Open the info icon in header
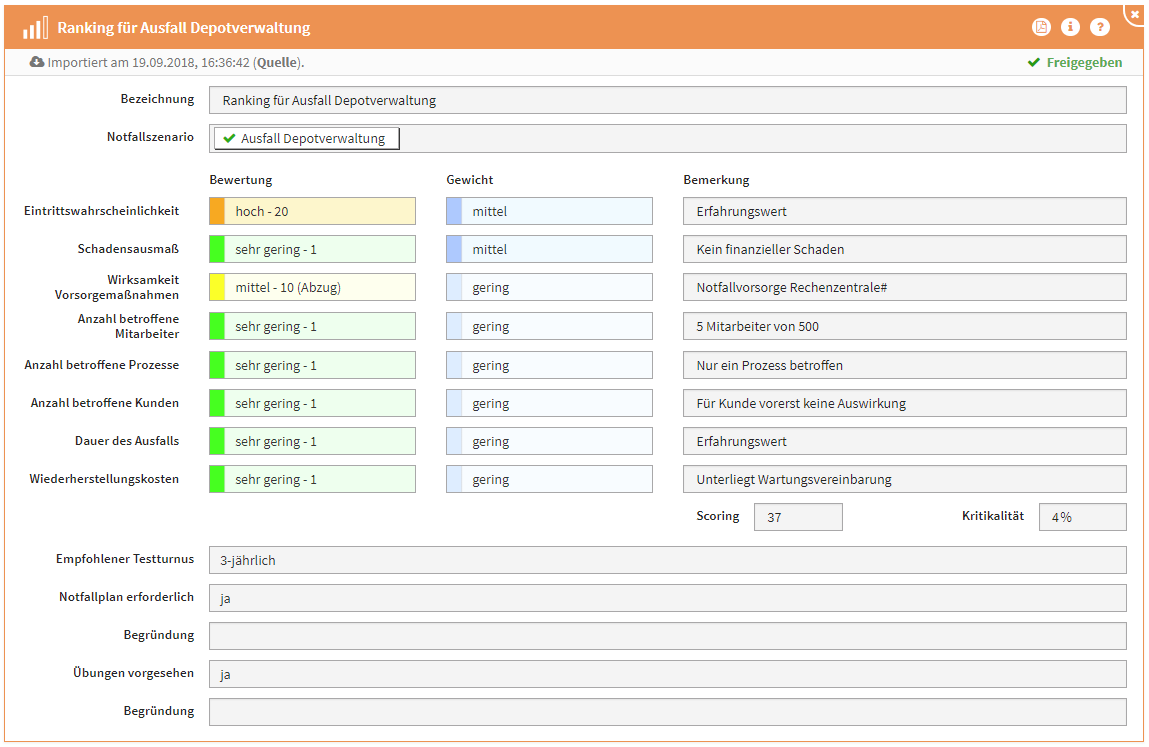Viewport: 1149px width, 747px height. pos(1070,28)
